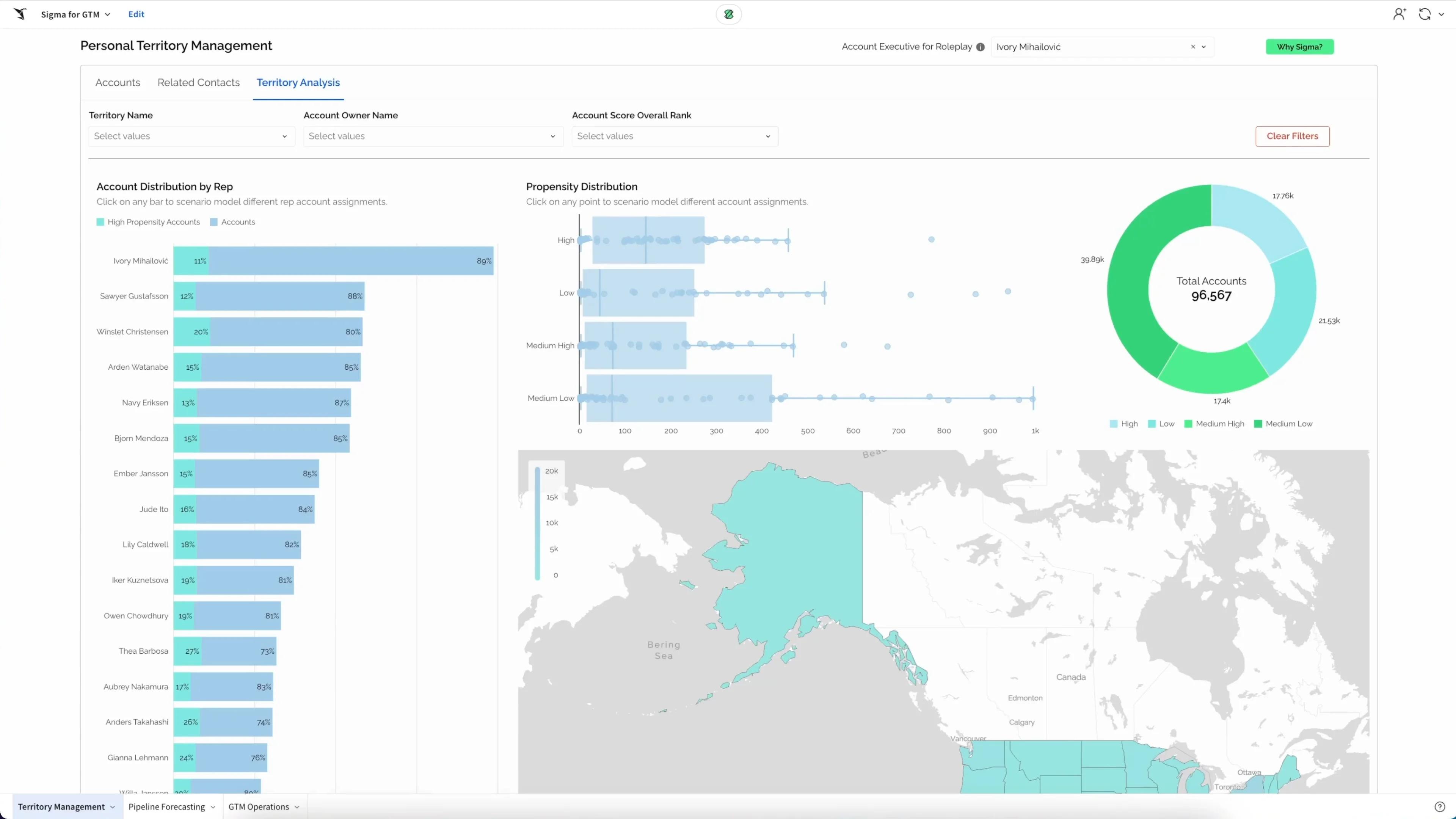This screenshot has width=1456, height=819.
Task: Expand the GTM Operations page menu chevron
Action: pyautogui.click(x=297, y=806)
